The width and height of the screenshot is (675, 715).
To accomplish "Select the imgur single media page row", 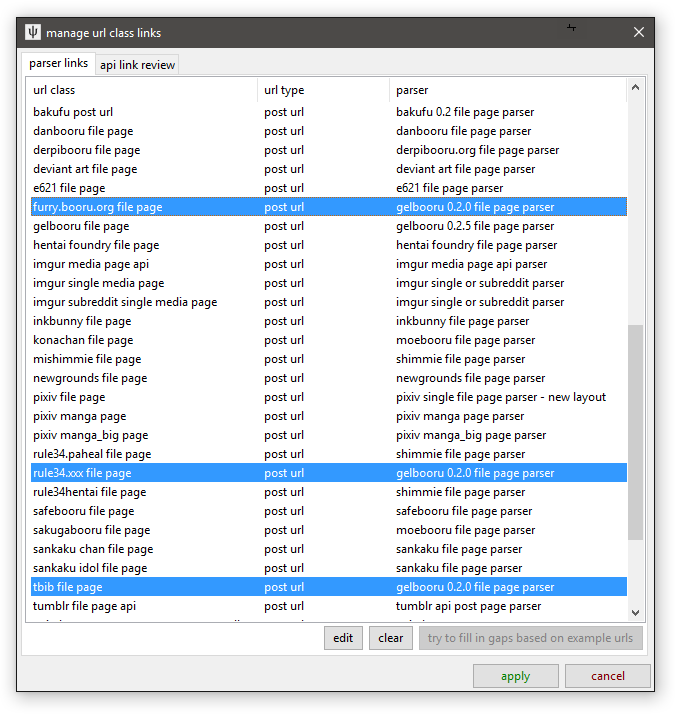I will [x=329, y=283].
